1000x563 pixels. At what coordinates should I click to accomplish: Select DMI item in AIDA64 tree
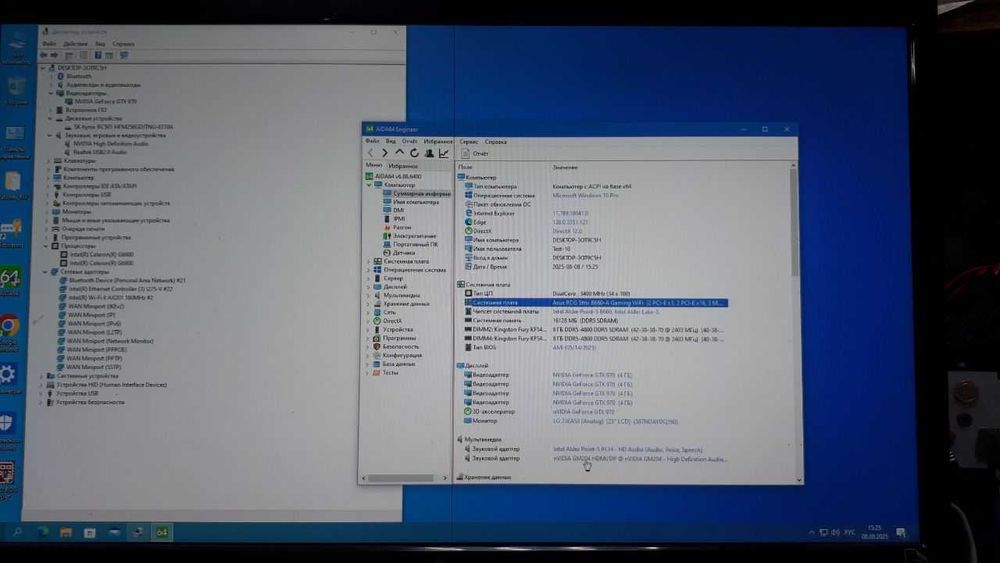[x=393, y=210]
